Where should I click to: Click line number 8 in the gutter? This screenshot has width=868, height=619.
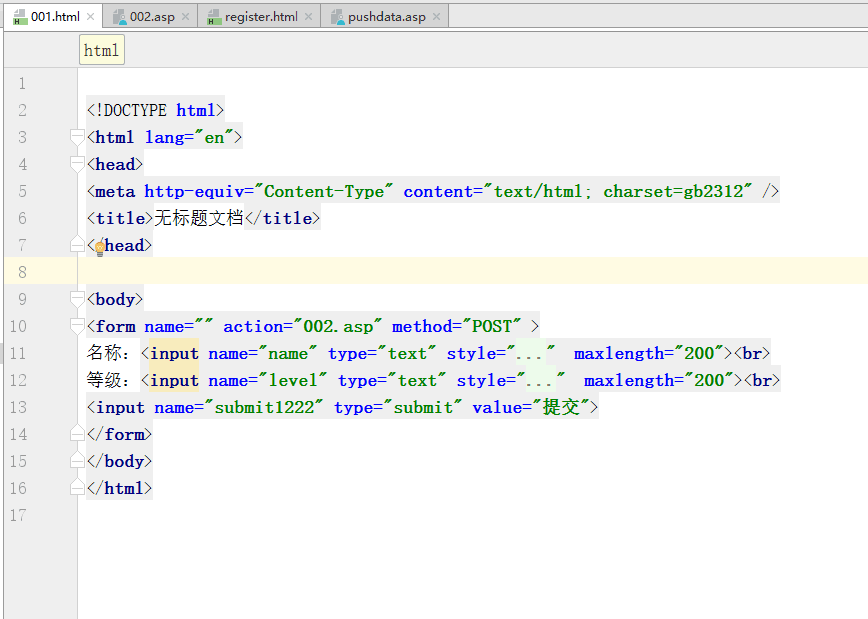22,272
